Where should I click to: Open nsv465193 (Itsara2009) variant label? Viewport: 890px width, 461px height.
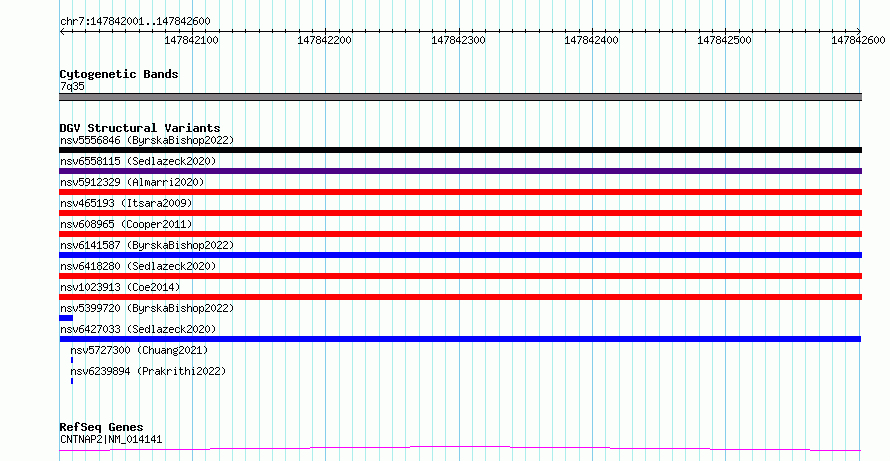(x=126, y=203)
